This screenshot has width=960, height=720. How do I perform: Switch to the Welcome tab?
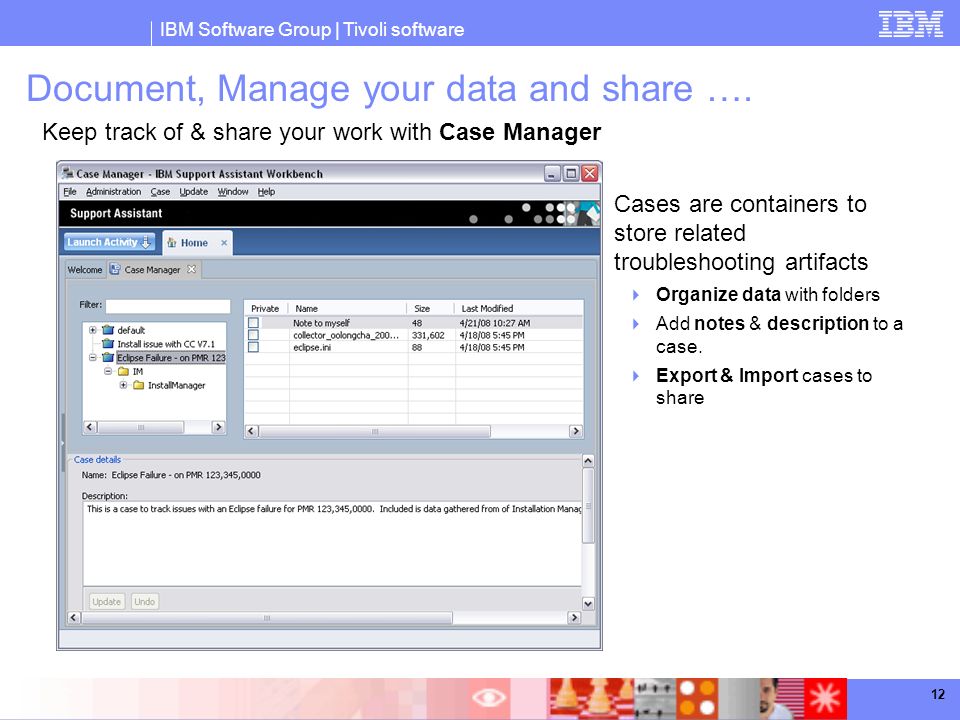[84, 269]
